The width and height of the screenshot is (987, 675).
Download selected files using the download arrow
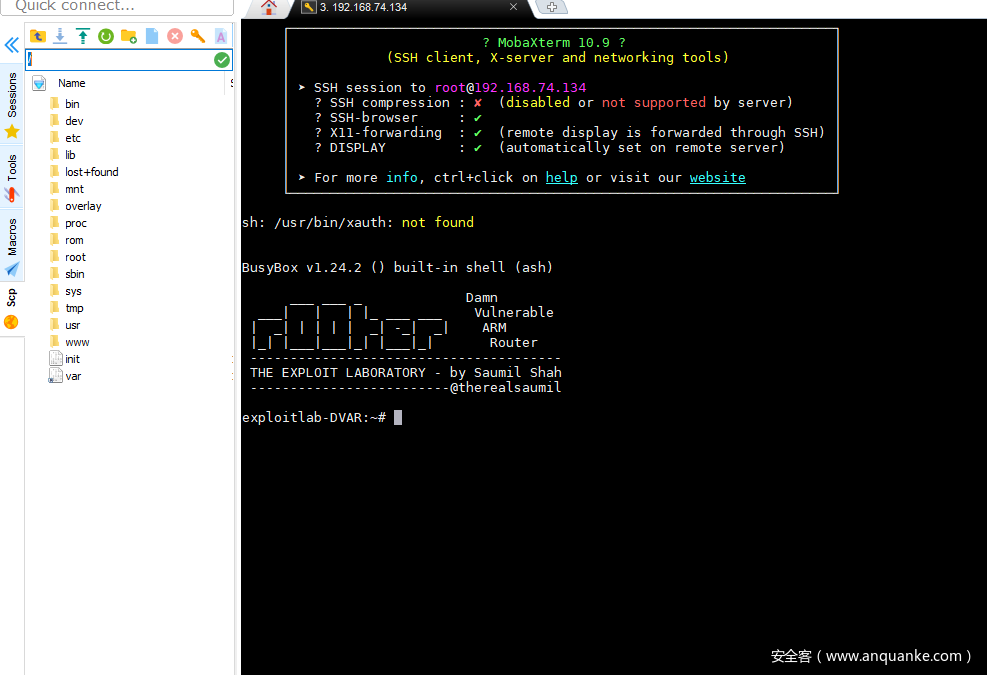[60, 36]
